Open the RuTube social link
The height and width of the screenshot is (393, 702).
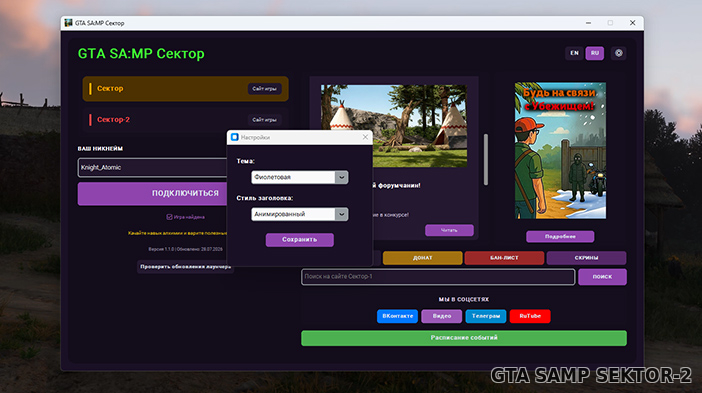pos(530,316)
